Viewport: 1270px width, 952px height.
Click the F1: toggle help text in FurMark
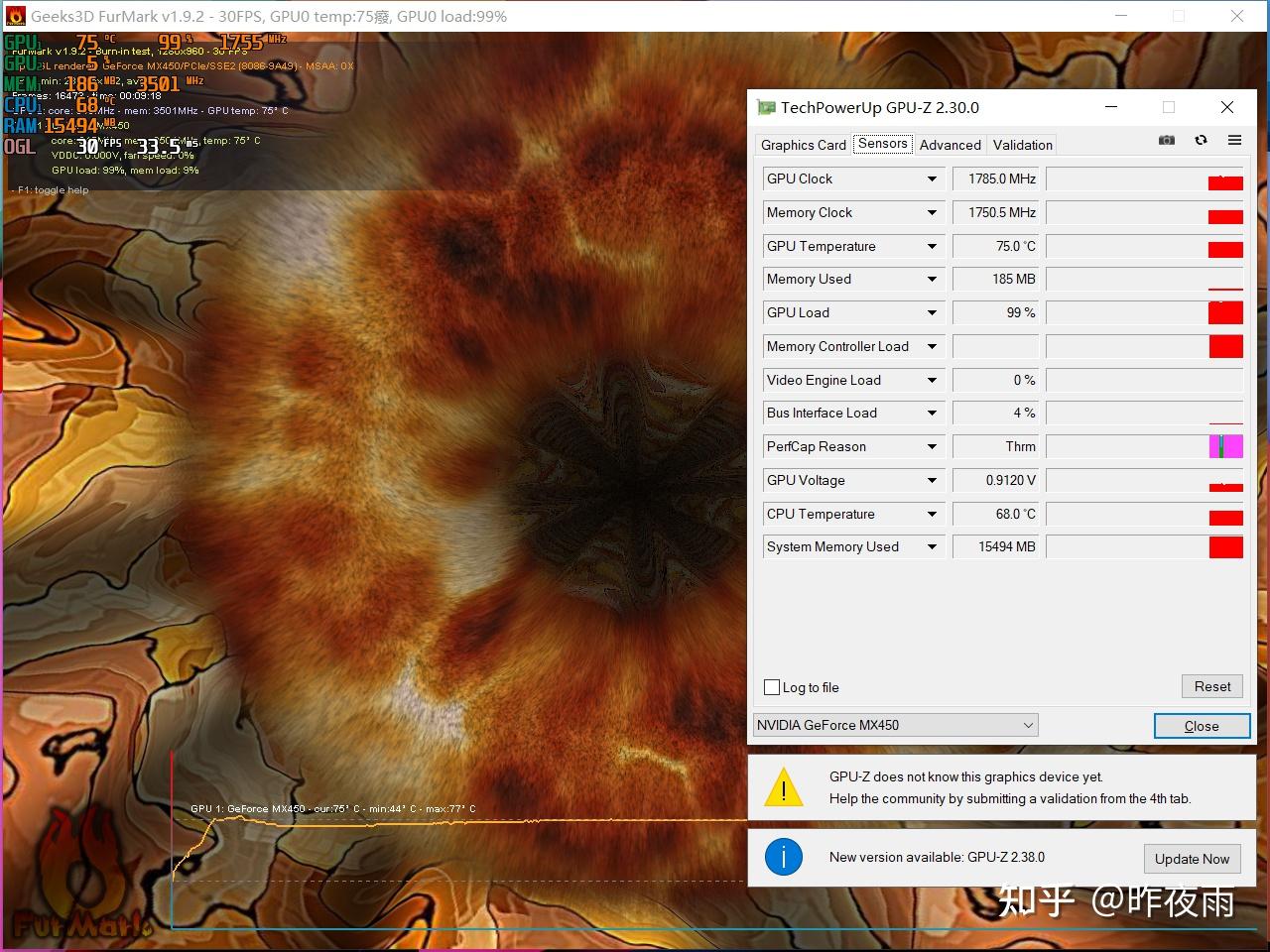pyautogui.click(x=53, y=189)
